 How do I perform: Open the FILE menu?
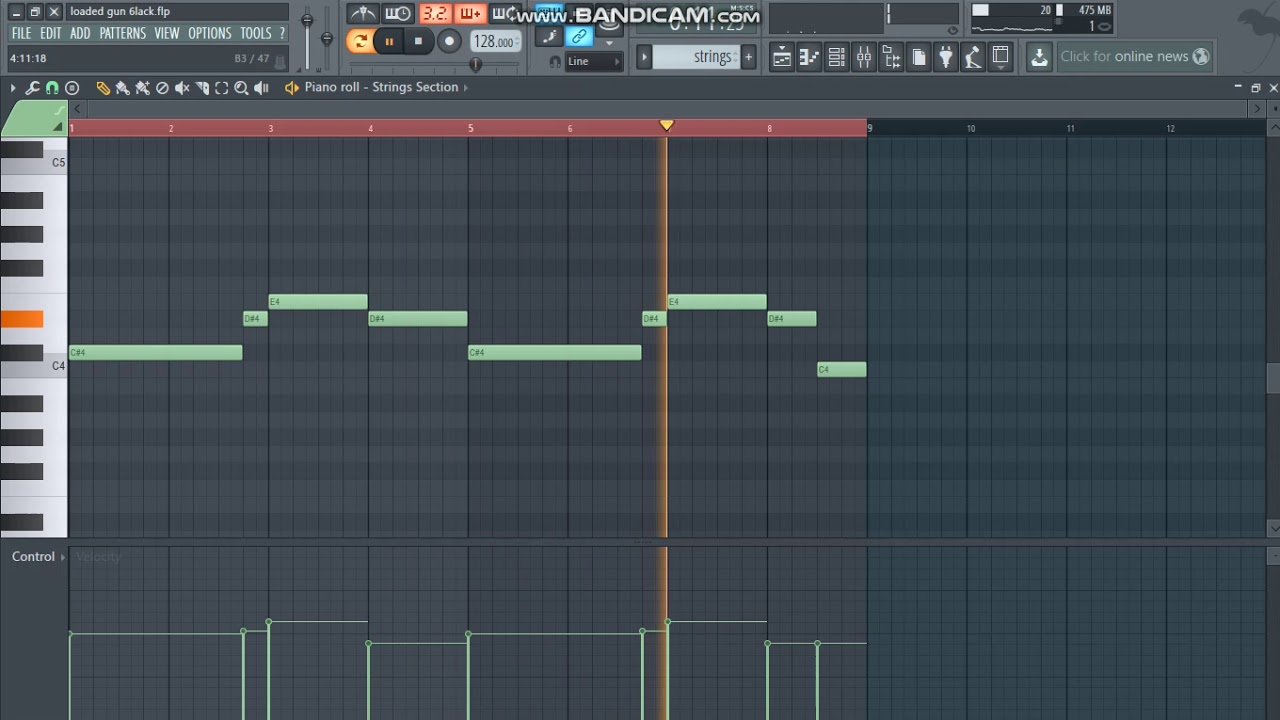[21, 33]
